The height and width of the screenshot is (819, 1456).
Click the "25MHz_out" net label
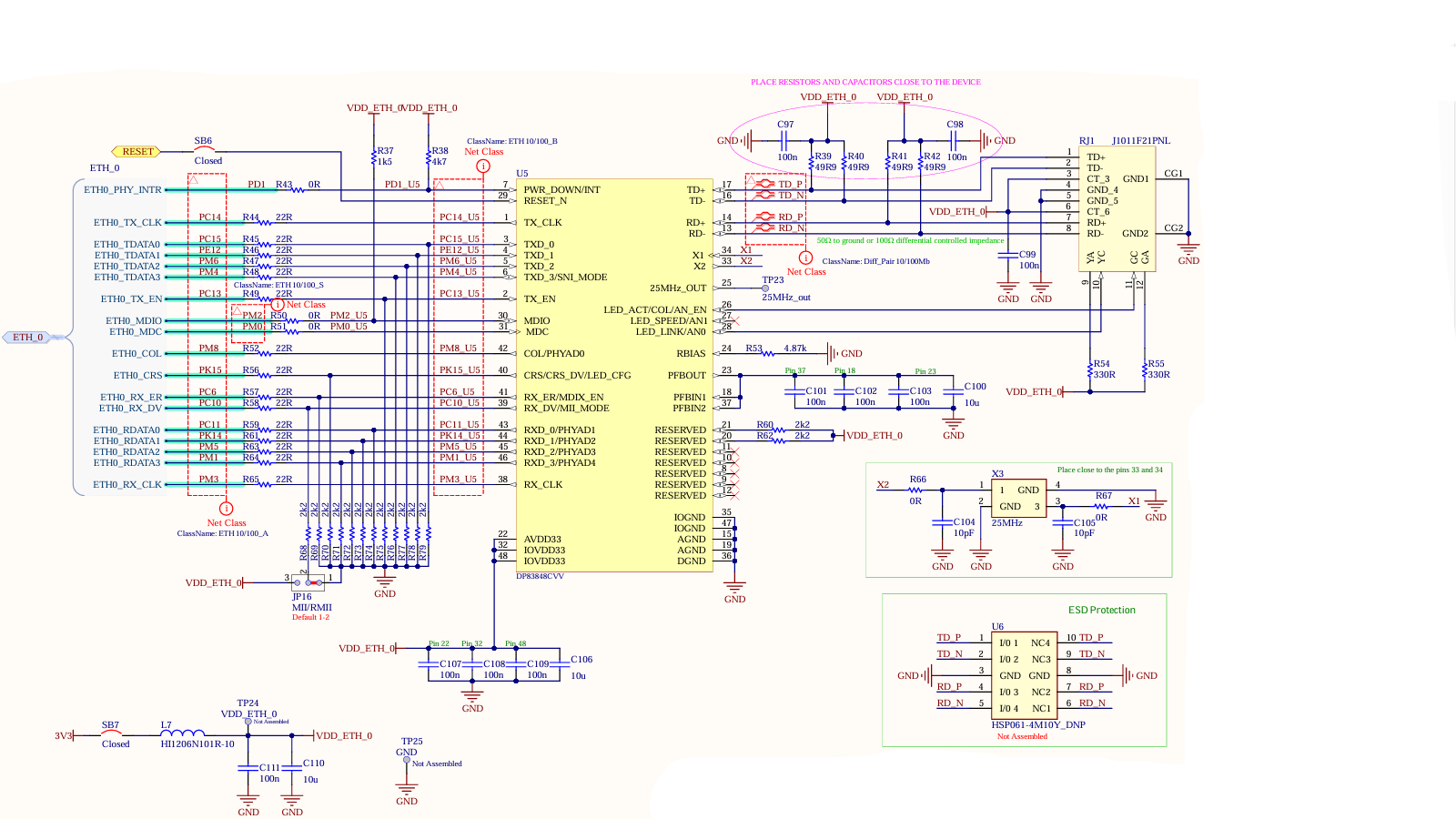coord(786,298)
